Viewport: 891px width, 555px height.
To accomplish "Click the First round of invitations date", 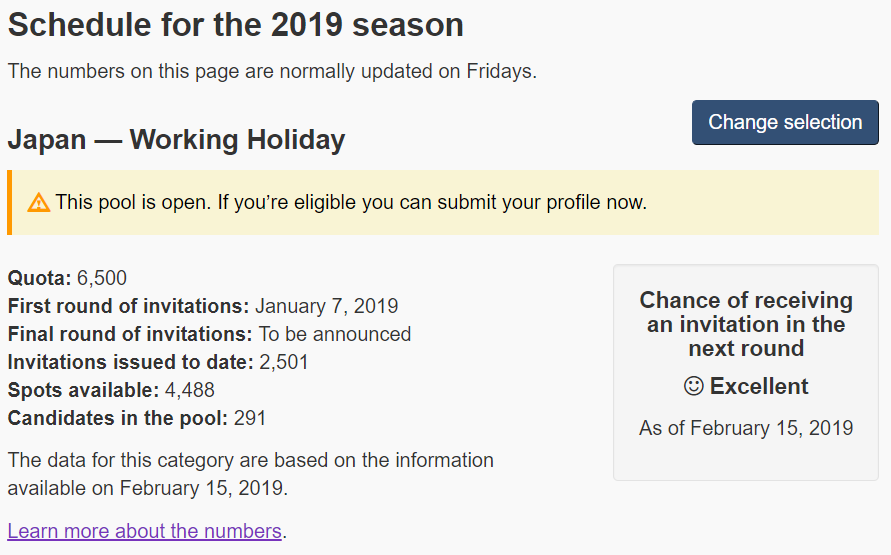I will coord(326,306).
